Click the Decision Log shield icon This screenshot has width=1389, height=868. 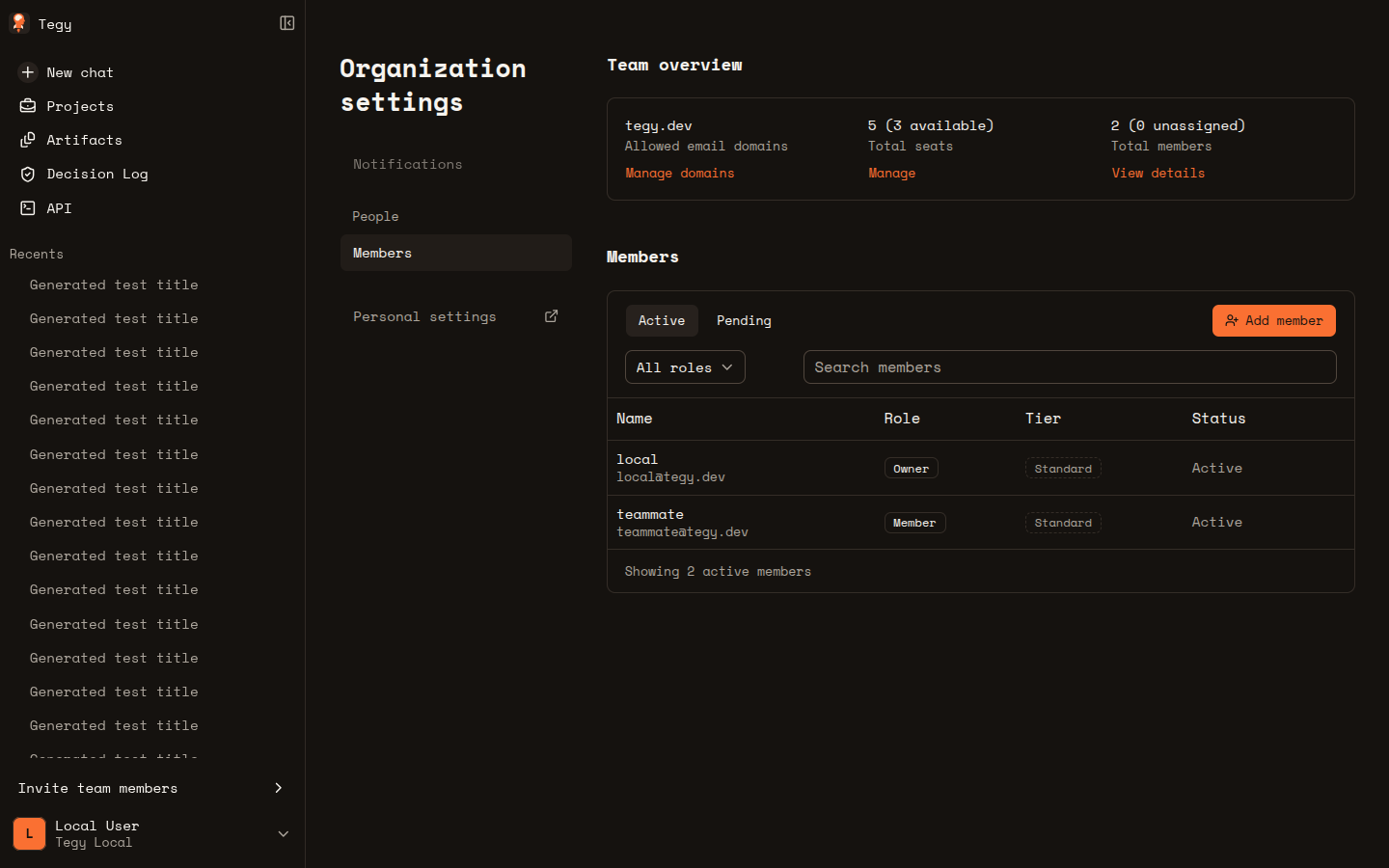(x=28, y=174)
